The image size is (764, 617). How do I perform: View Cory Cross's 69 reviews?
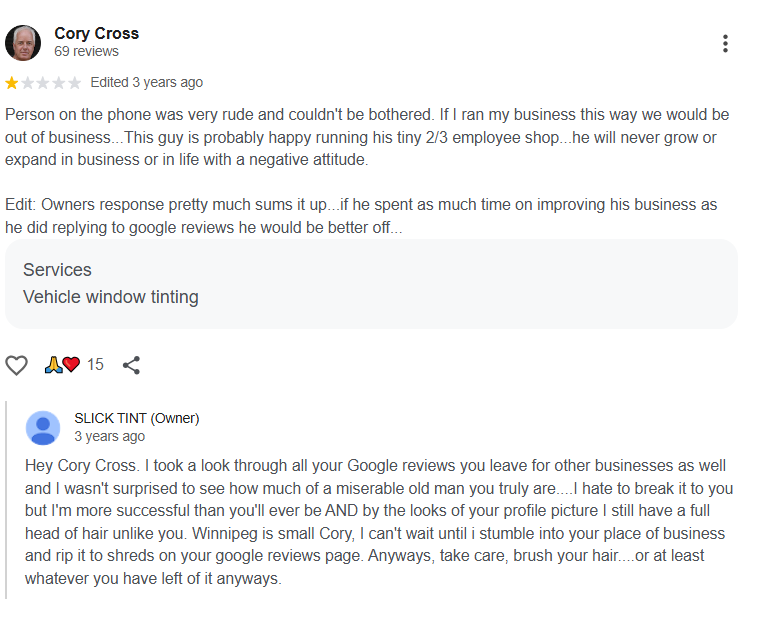pyautogui.click(x=86, y=51)
